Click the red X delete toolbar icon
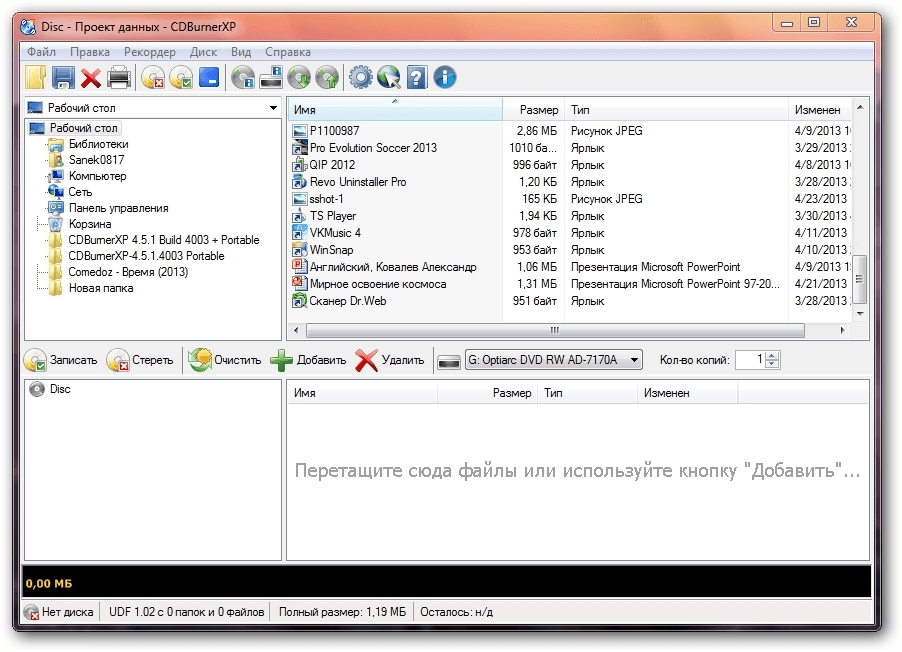902x652 pixels. (x=91, y=77)
